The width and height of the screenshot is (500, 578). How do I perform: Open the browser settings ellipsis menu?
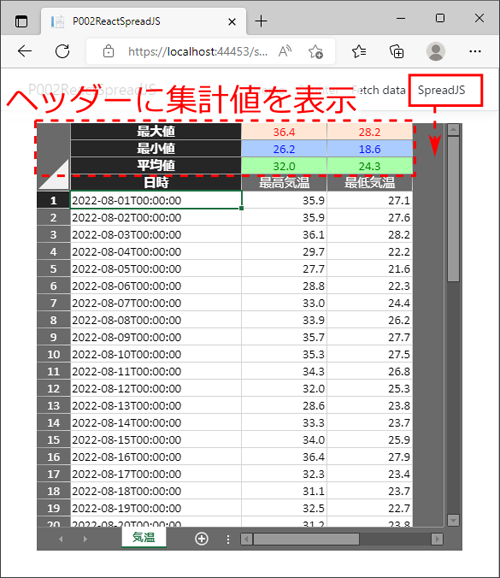(475, 51)
